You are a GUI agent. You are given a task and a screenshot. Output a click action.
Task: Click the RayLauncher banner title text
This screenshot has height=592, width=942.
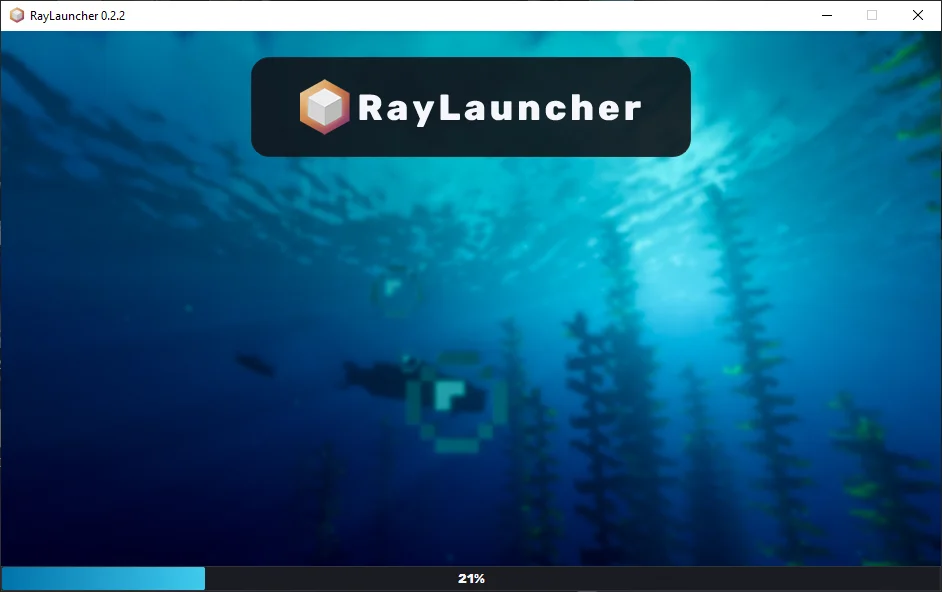coord(500,108)
